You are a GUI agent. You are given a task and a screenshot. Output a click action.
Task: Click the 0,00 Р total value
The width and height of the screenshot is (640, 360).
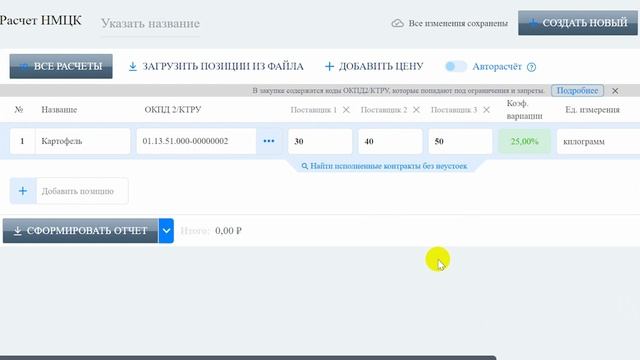(x=228, y=231)
